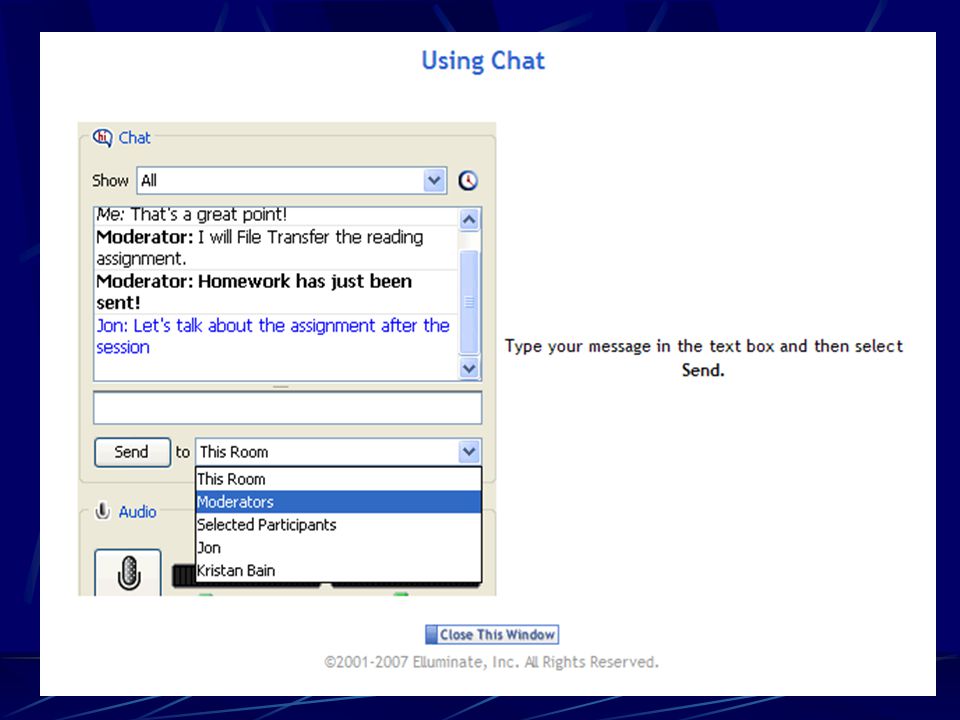This screenshot has height=720, width=960.
Task: Collapse the 'to' recipient dropdown arrow
Action: pyautogui.click(x=469, y=452)
